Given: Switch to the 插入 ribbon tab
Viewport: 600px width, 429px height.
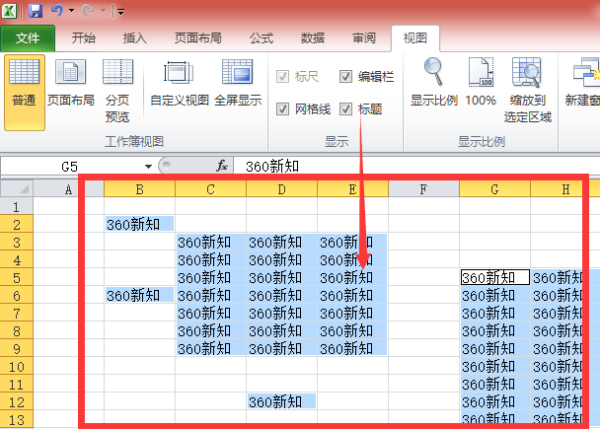Looking at the screenshot, I should pos(135,38).
